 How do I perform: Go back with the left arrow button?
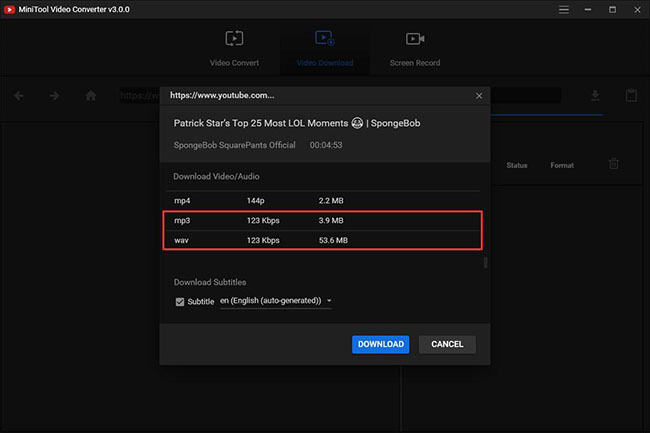click(19, 96)
